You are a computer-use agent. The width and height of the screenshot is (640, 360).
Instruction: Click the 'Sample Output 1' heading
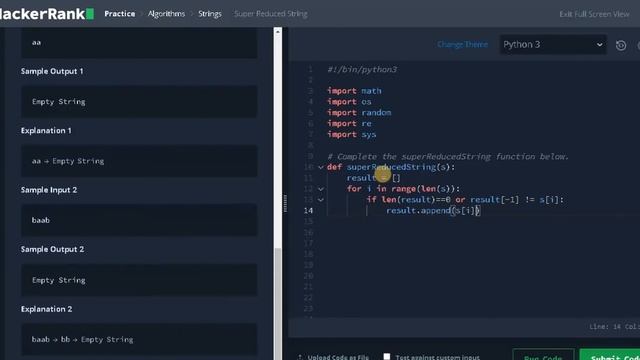tap(52, 71)
